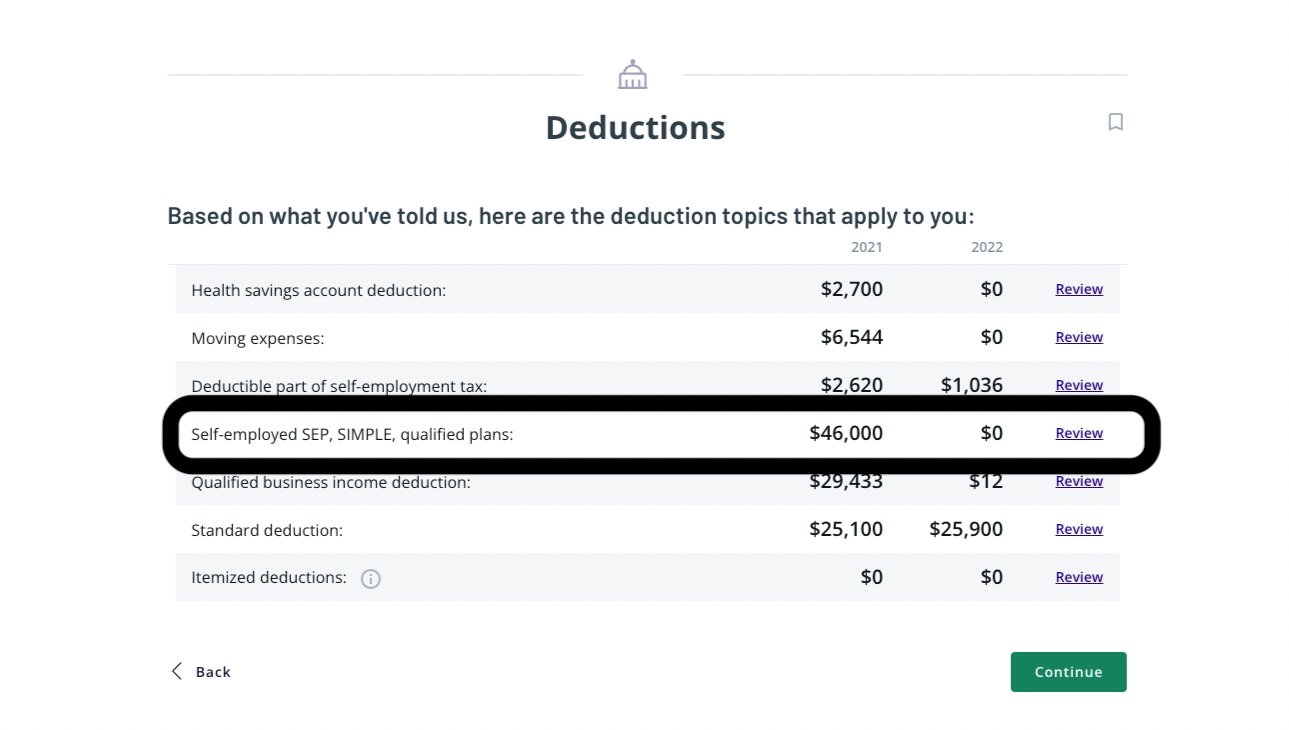The height and width of the screenshot is (730, 1289).
Task: Open Review for the deductible self-employment tax
Action: coord(1079,385)
